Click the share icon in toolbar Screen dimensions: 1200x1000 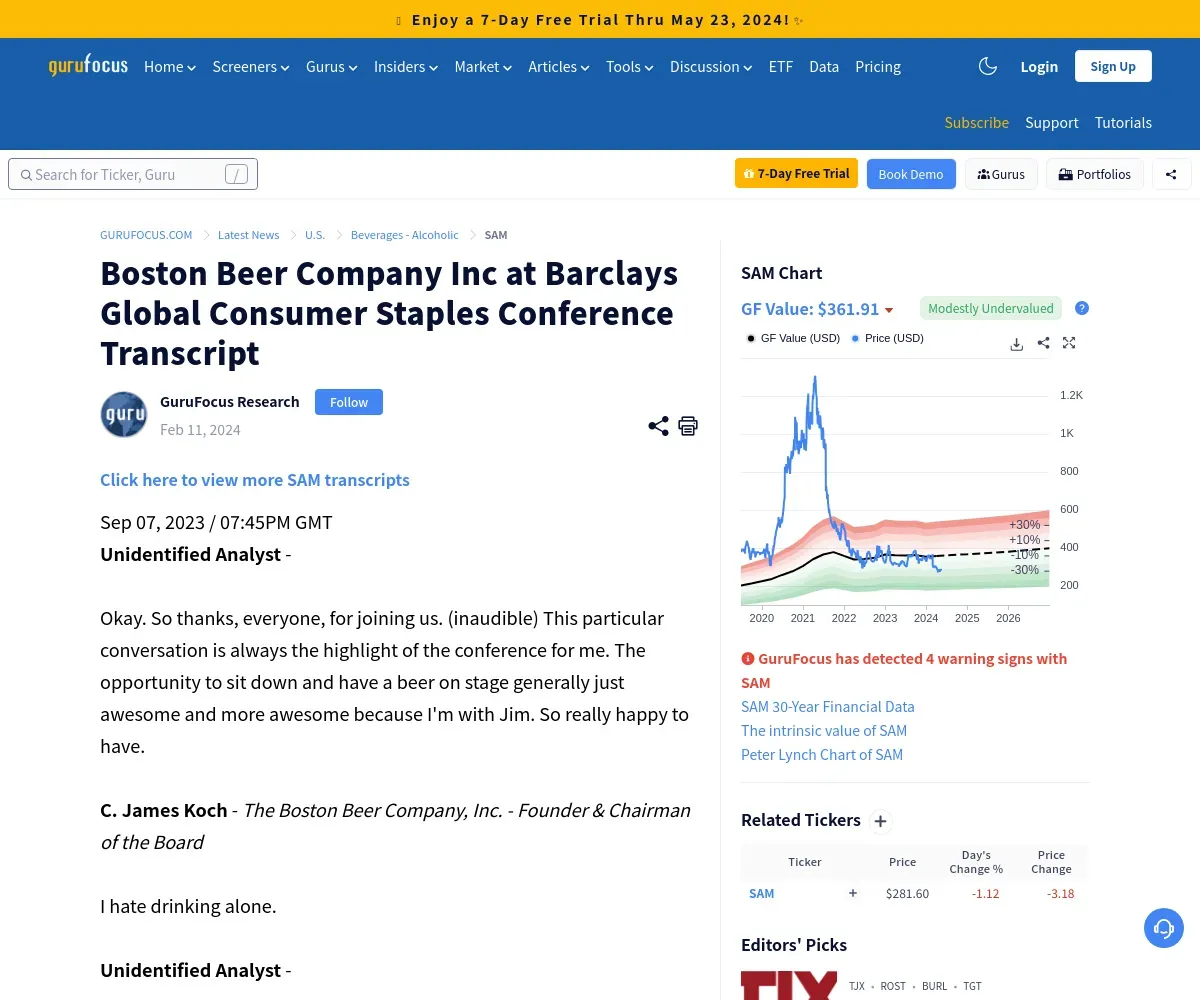tap(1171, 174)
